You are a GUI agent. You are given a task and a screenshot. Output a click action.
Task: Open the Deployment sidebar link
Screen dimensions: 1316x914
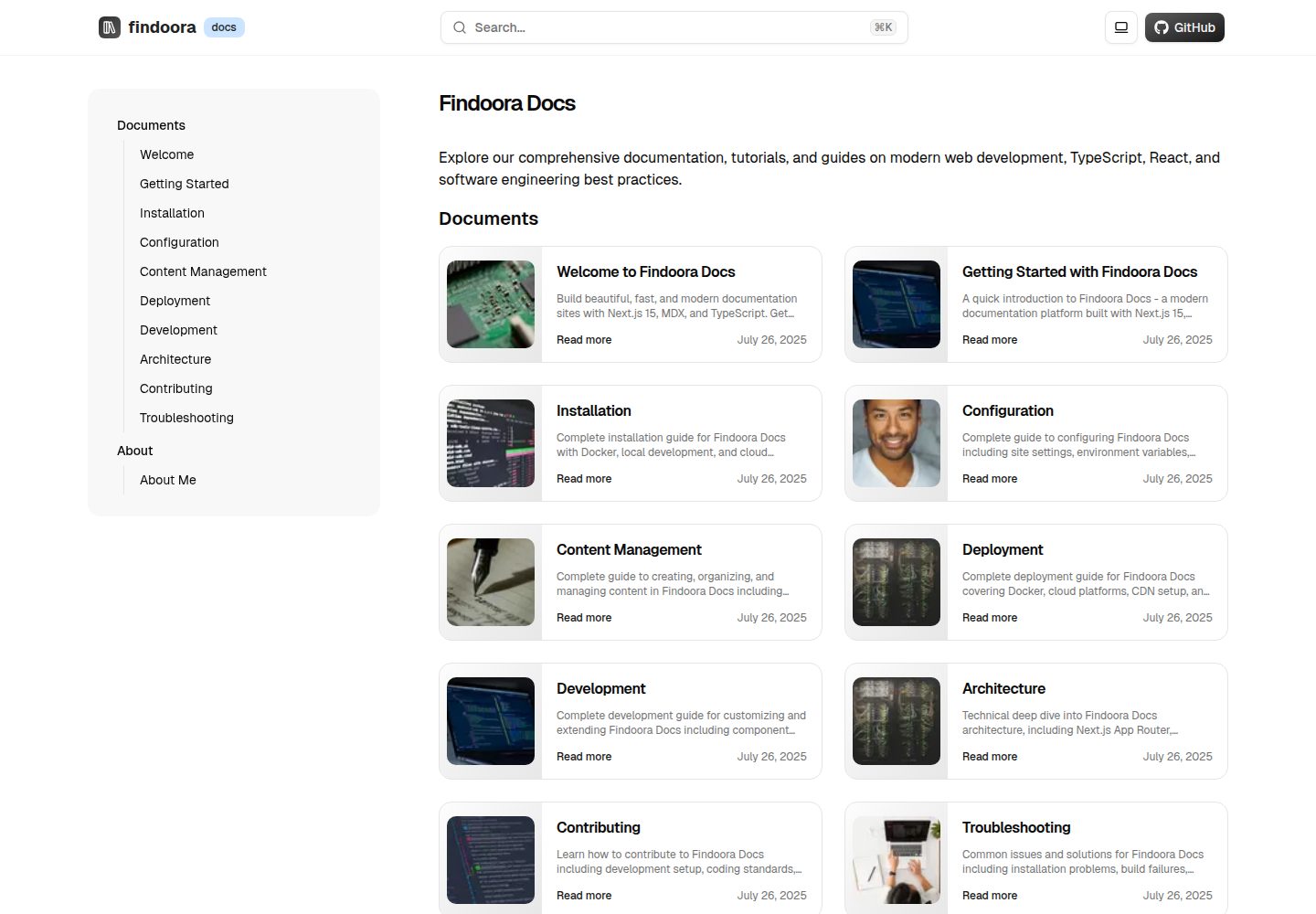coord(175,301)
